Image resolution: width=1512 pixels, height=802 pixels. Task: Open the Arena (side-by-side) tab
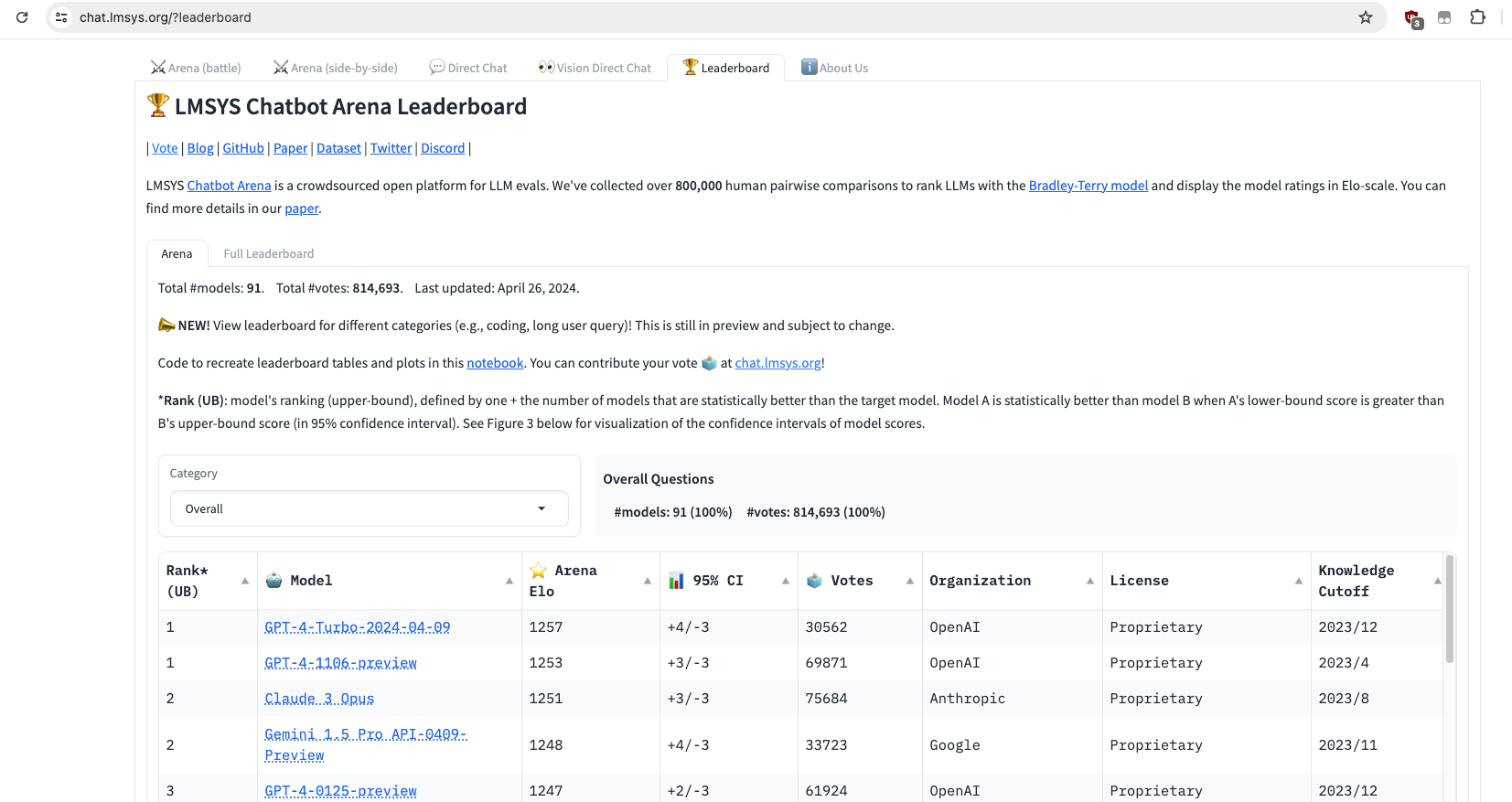(x=335, y=68)
